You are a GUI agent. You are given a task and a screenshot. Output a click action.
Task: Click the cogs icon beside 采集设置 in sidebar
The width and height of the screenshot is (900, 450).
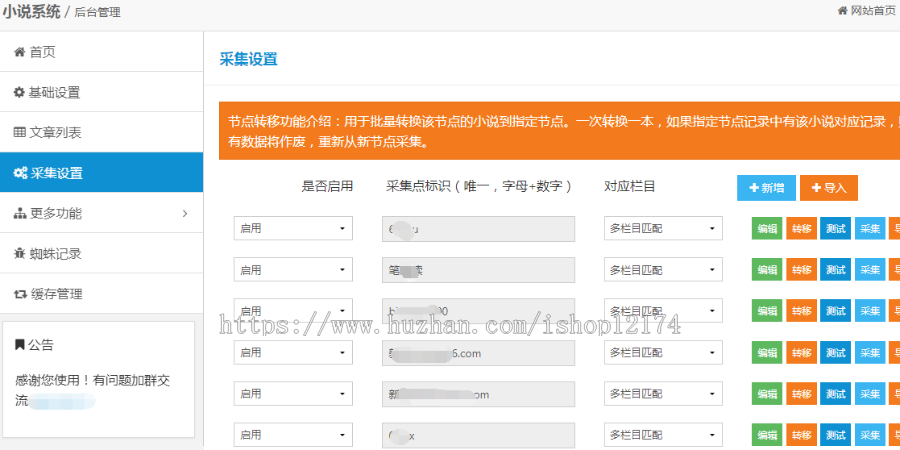(x=21, y=173)
